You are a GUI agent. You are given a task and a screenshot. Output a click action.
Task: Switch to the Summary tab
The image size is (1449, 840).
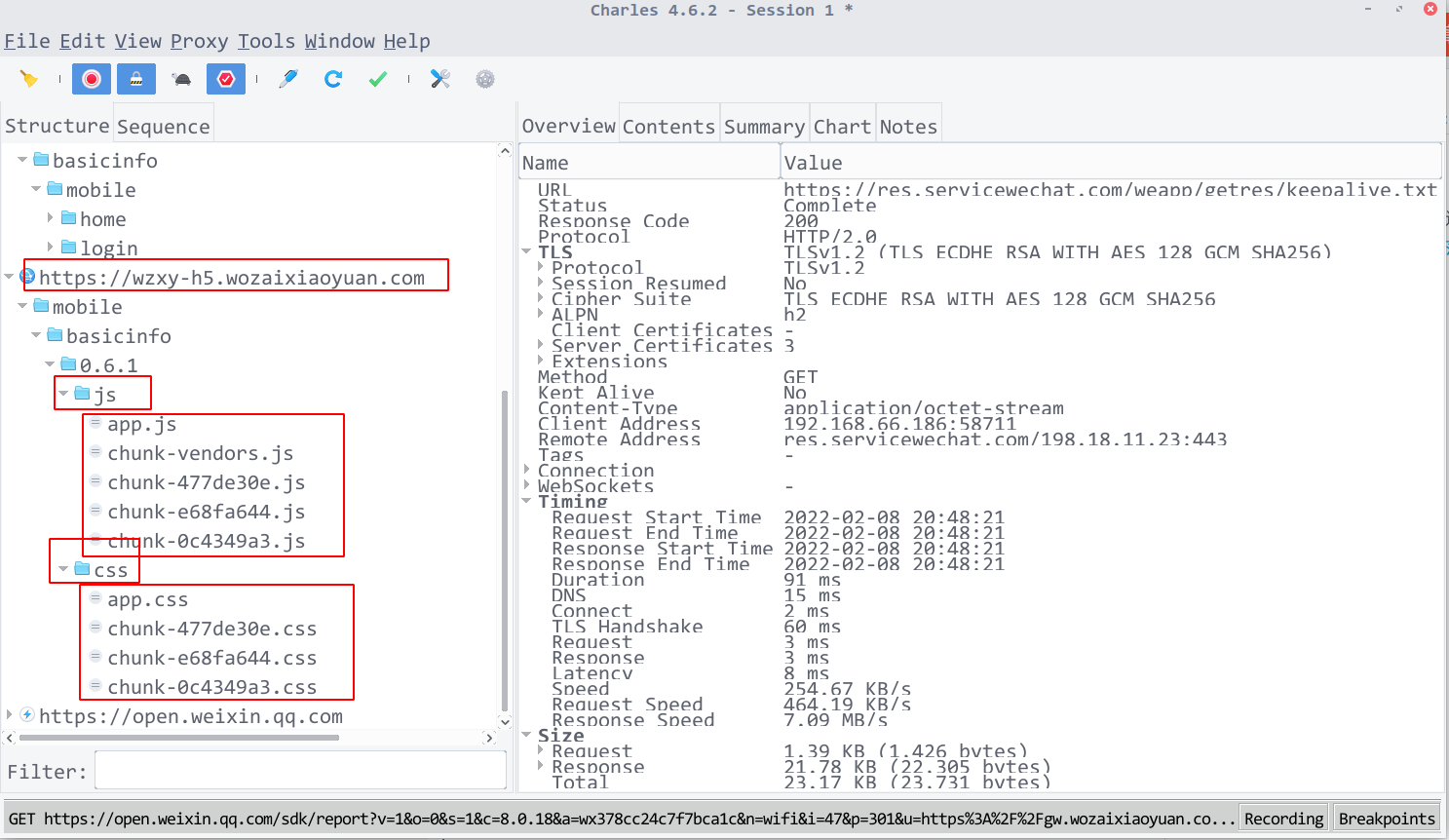pos(764,126)
